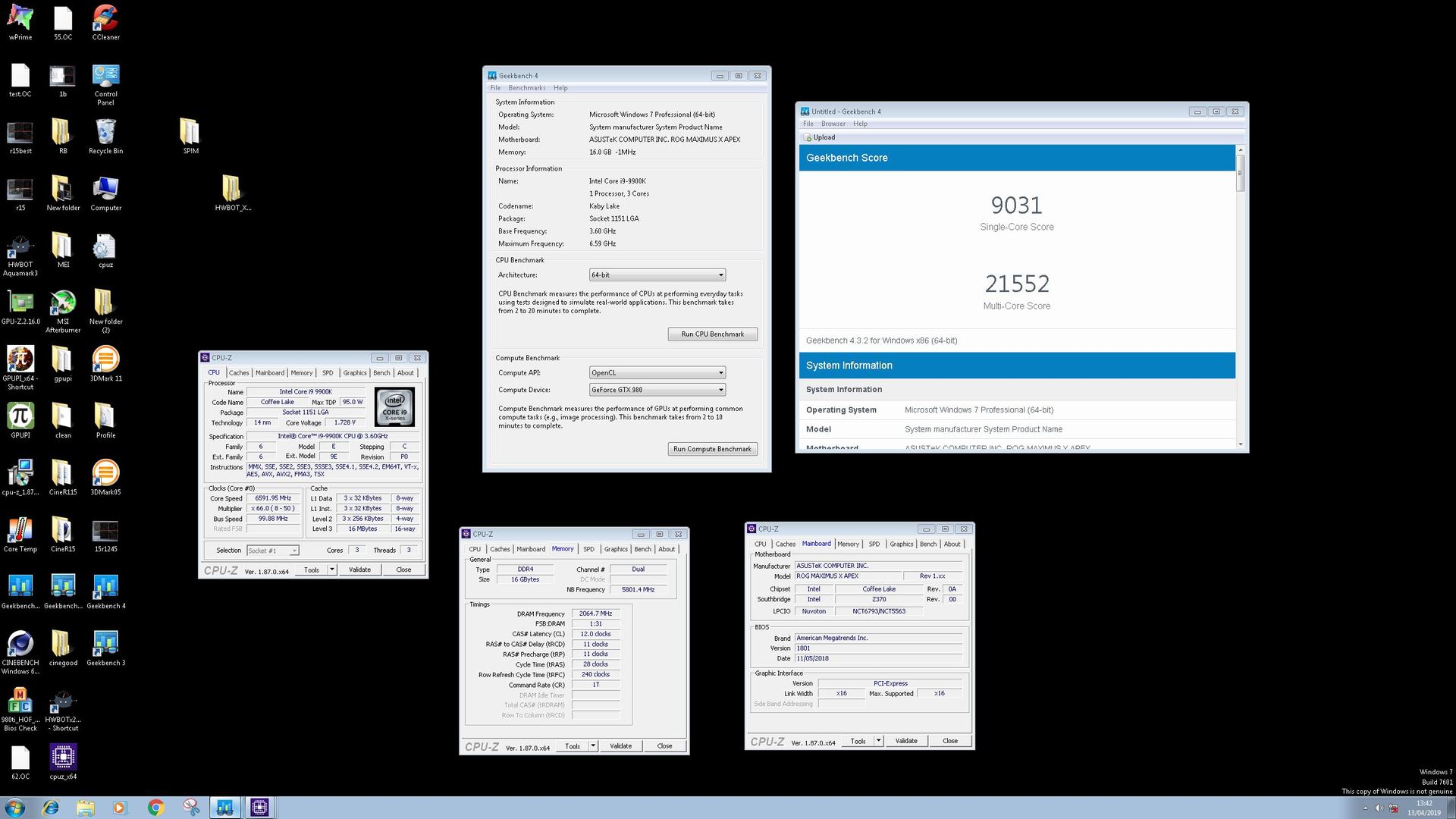Open the GPU-Z.2.16.0 desktop icon
1456x819 pixels.
click(x=20, y=307)
